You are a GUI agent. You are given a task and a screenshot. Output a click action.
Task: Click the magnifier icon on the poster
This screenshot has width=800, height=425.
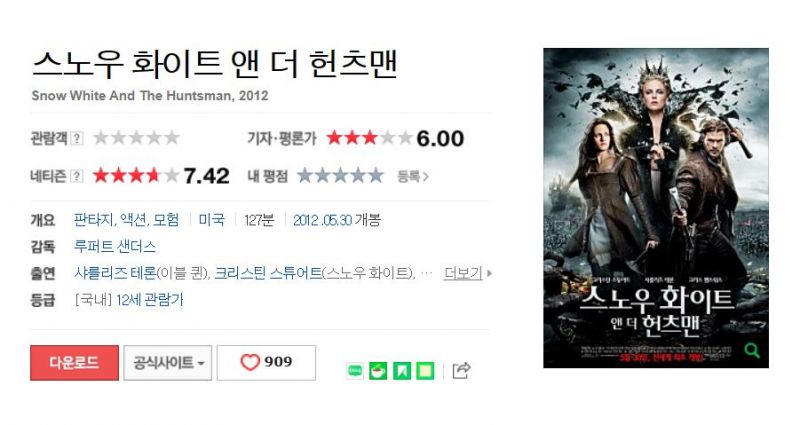click(752, 351)
